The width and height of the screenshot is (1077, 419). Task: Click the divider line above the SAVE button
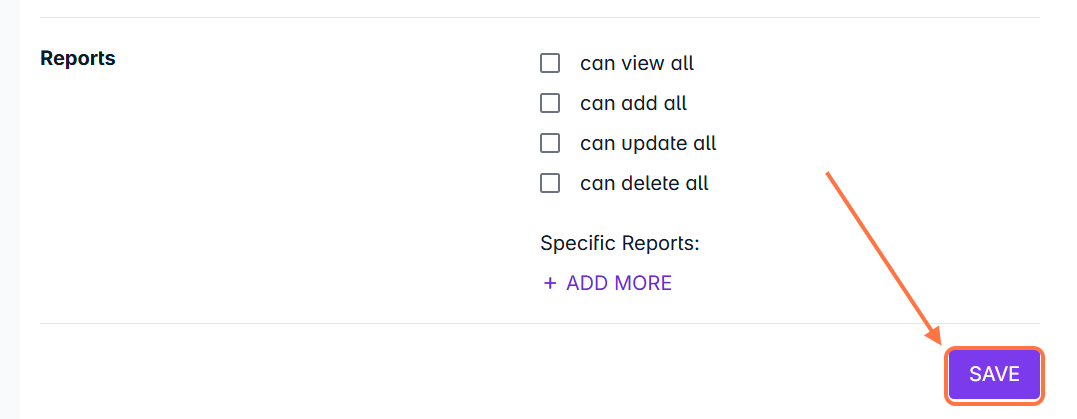click(x=540, y=323)
